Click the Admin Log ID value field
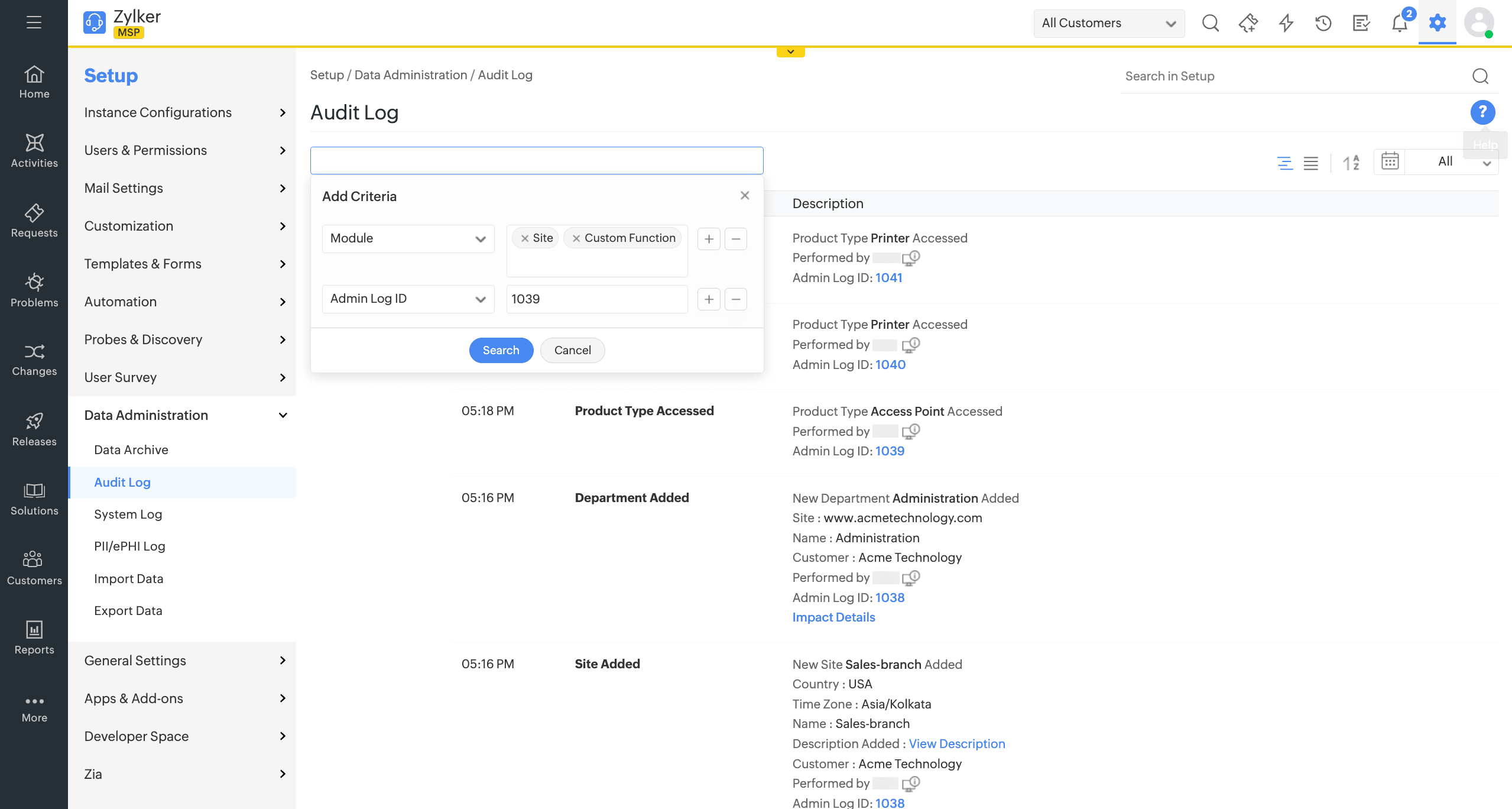The height and width of the screenshot is (809, 1512). pyautogui.click(x=596, y=299)
